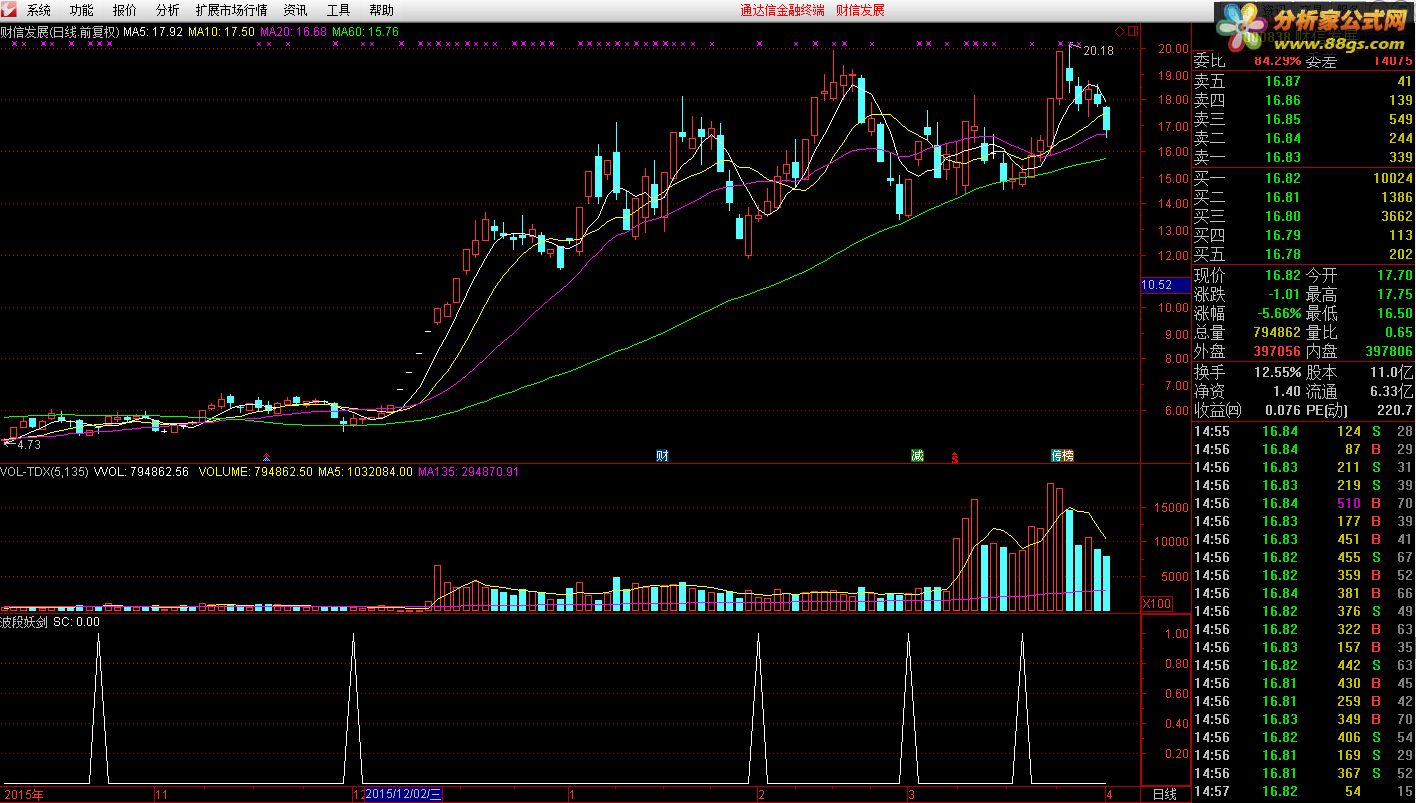Open the 分析 menu
The image size is (1416, 803).
click(x=167, y=11)
